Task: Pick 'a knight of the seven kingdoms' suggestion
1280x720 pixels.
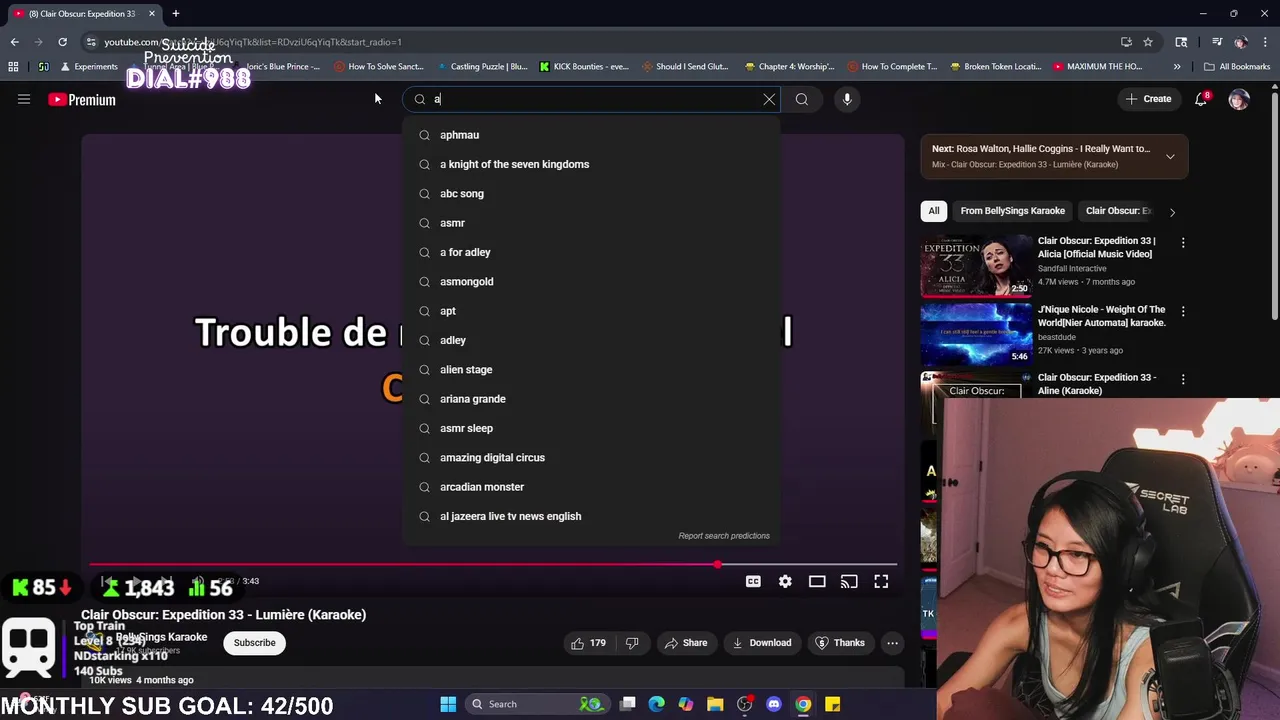Action: (591, 164)
